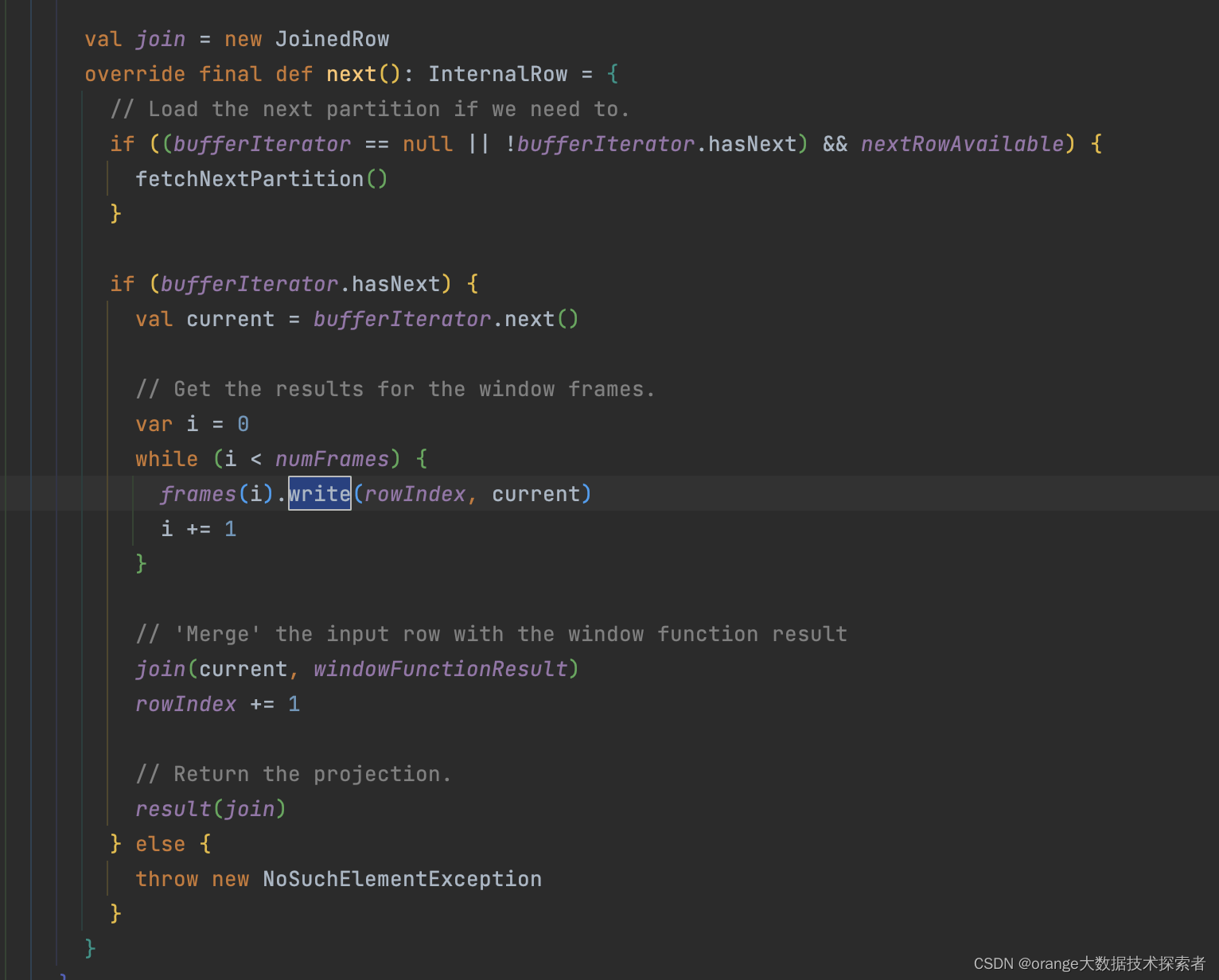Viewport: 1219px width, 980px height.
Task: Click 'join(current, ...)' function name
Action: click(x=161, y=669)
